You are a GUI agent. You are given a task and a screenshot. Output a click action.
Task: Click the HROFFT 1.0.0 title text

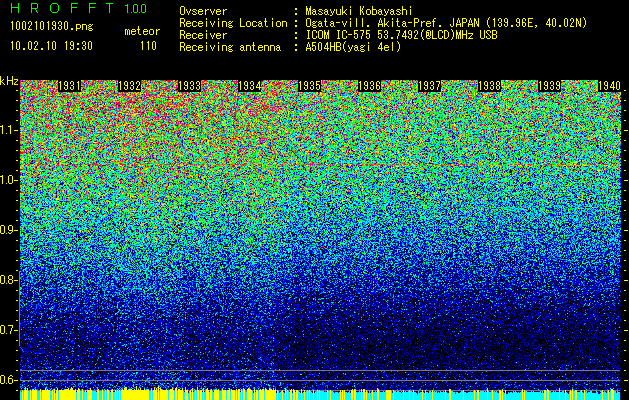tap(79, 8)
